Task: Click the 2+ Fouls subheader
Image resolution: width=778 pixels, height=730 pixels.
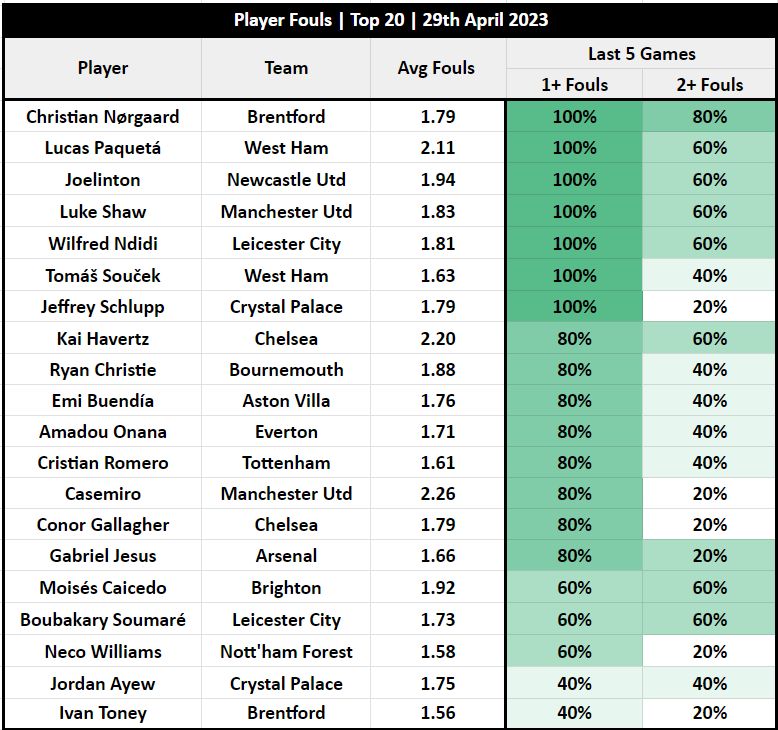Action: pos(709,84)
